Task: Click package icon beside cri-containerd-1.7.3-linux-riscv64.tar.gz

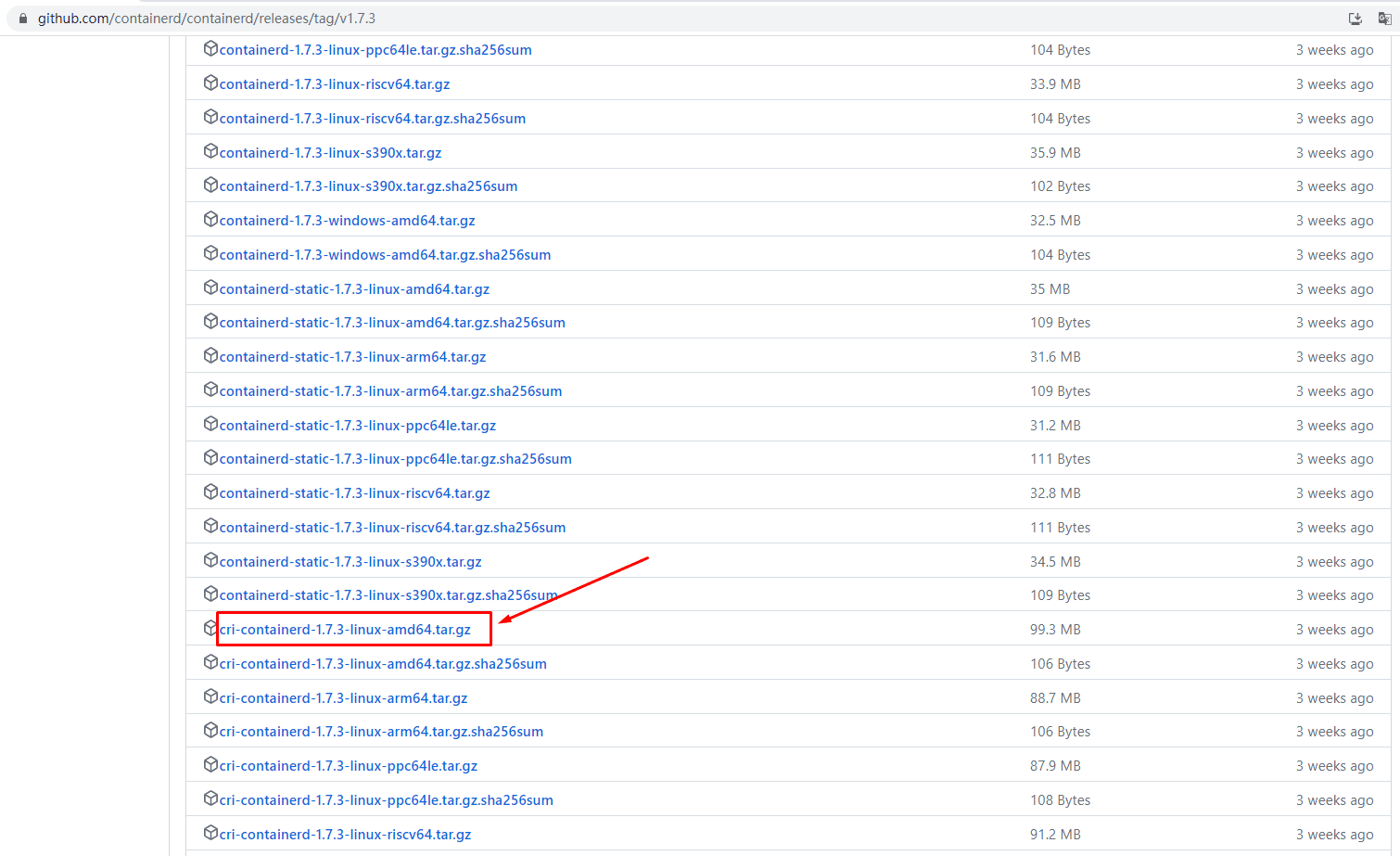Action: [x=210, y=833]
